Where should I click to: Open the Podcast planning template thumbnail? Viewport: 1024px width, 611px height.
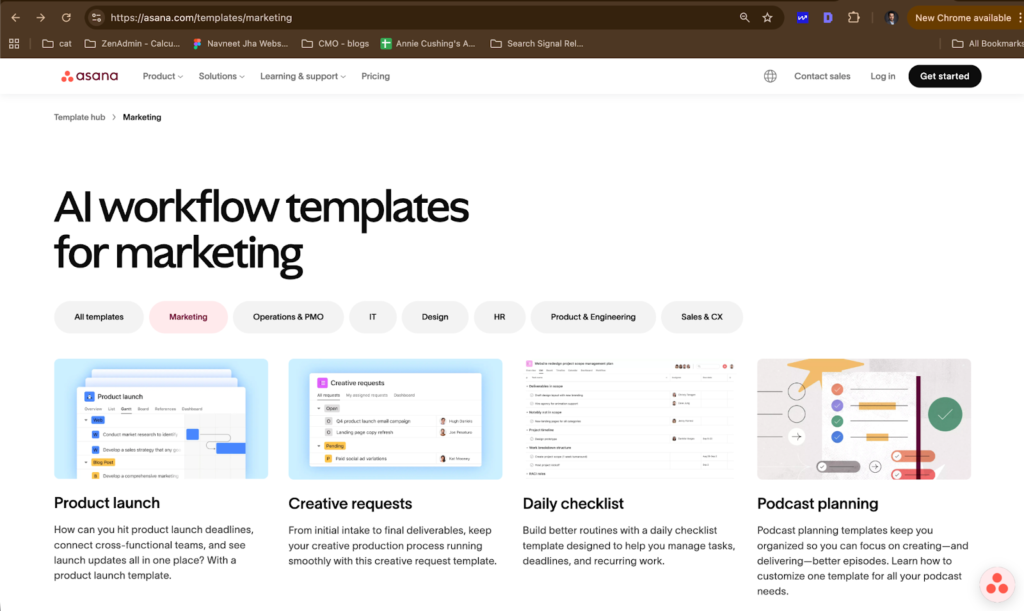[863, 418]
